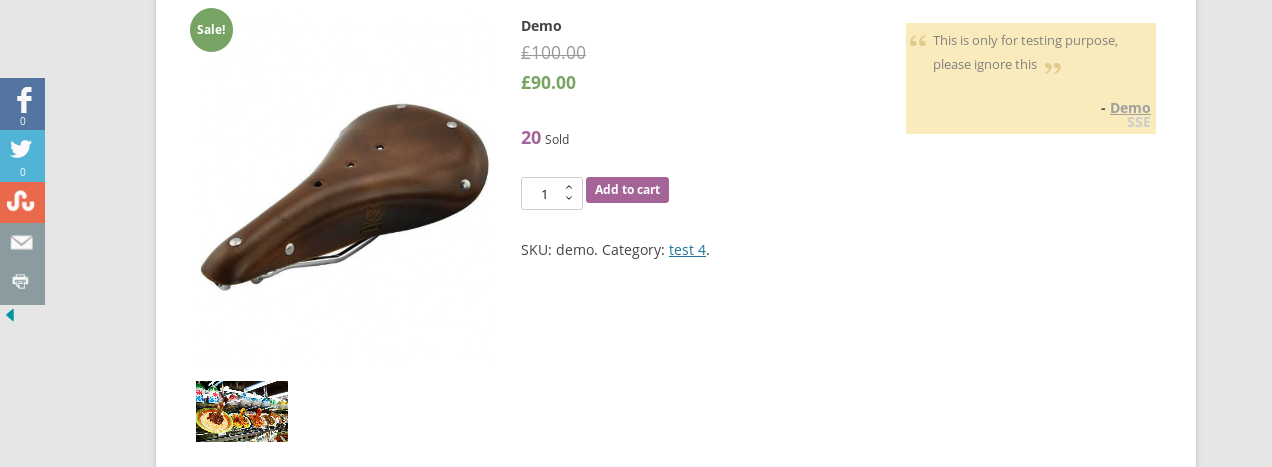Click the quantity input field
The image size is (1272, 467).
(x=544, y=194)
